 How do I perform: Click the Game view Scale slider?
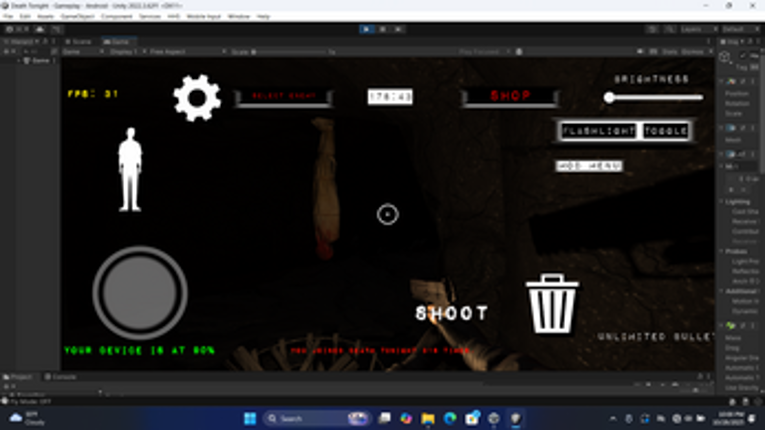click(290, 52)
